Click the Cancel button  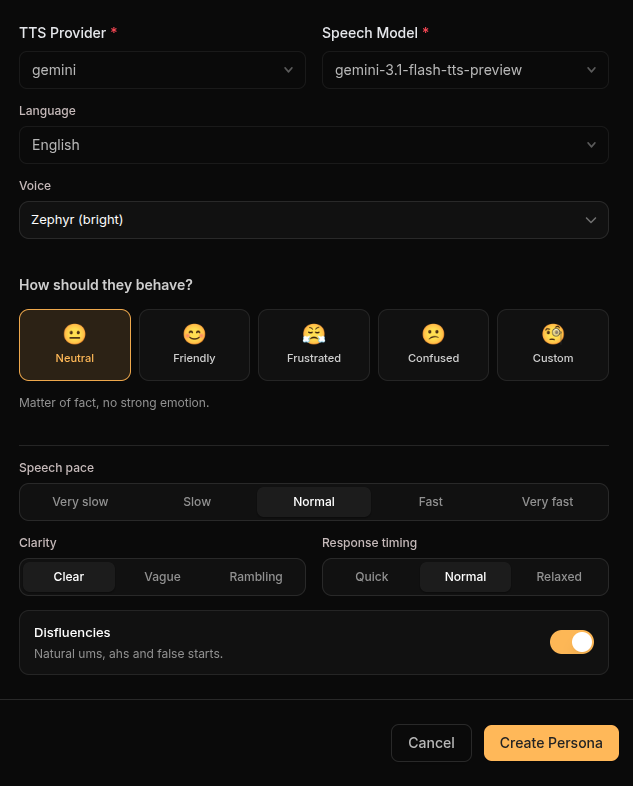click(x=431, y=743)
